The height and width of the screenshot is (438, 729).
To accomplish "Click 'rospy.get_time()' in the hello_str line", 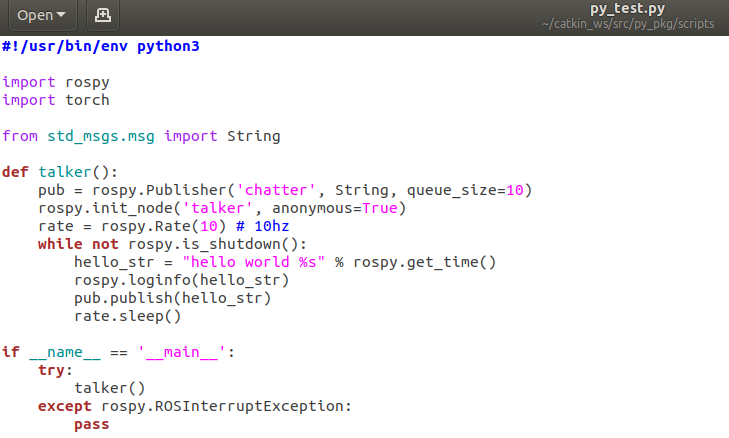I will click(x=425, y=262).
